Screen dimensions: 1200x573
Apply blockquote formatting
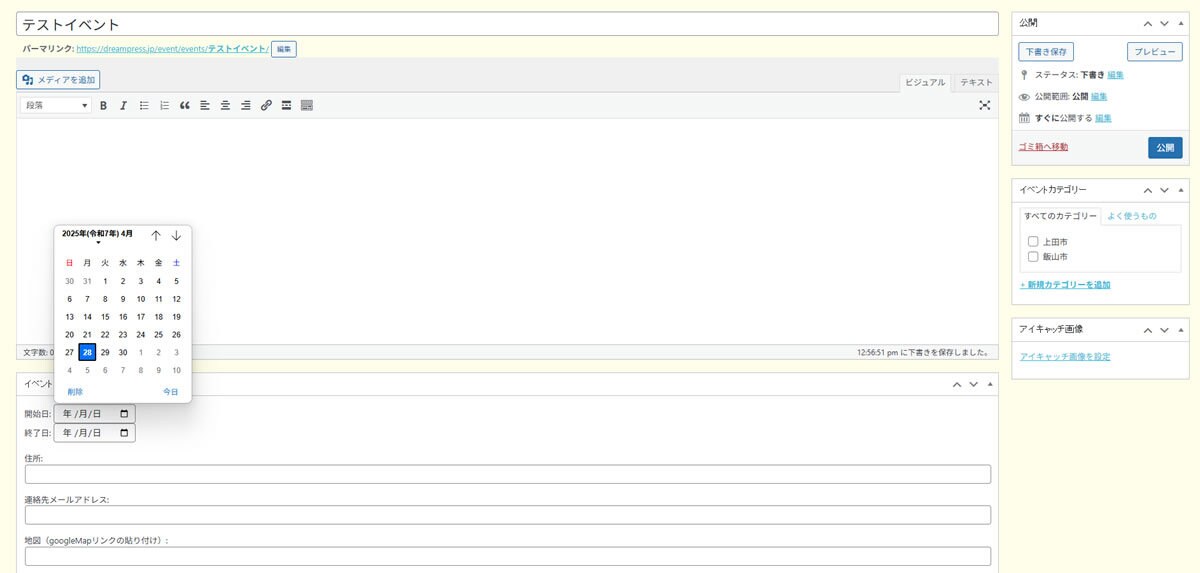pyautogui.click(x=184, y=105)
